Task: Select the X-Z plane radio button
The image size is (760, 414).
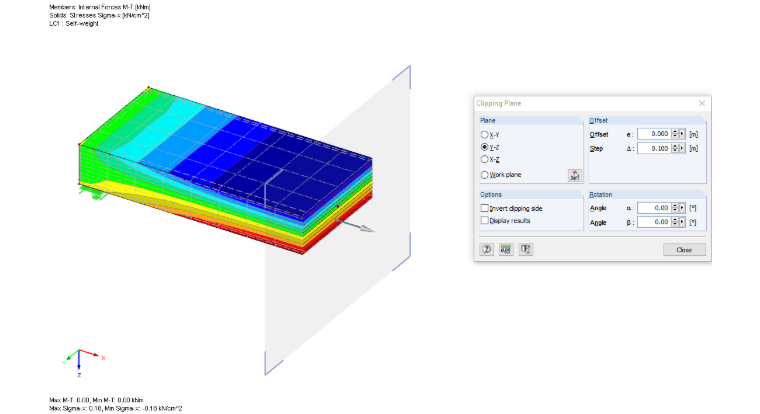Action: point(484,159)
